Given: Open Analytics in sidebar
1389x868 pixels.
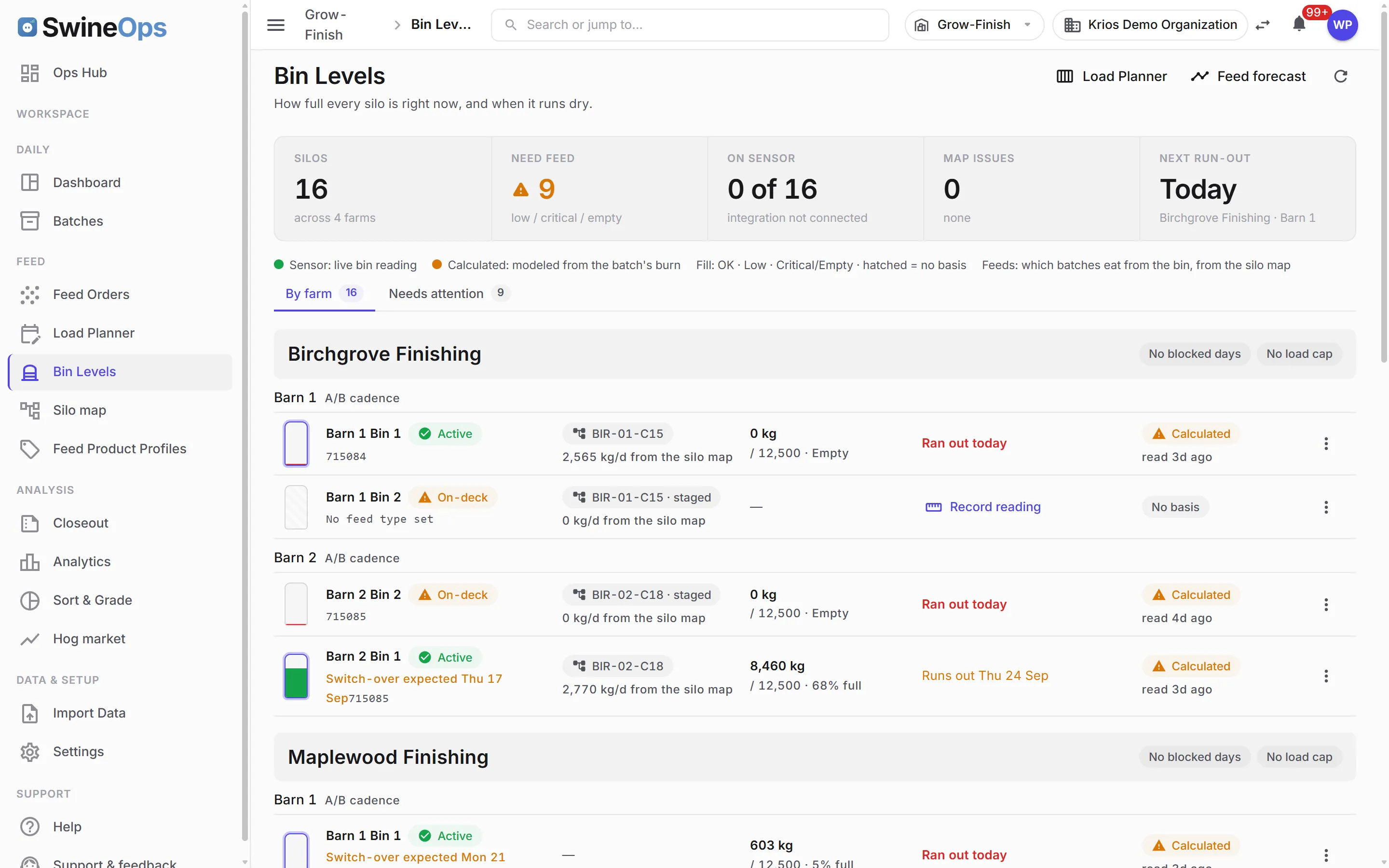Looking at the screenshot, I should click(x=121, y=561).
